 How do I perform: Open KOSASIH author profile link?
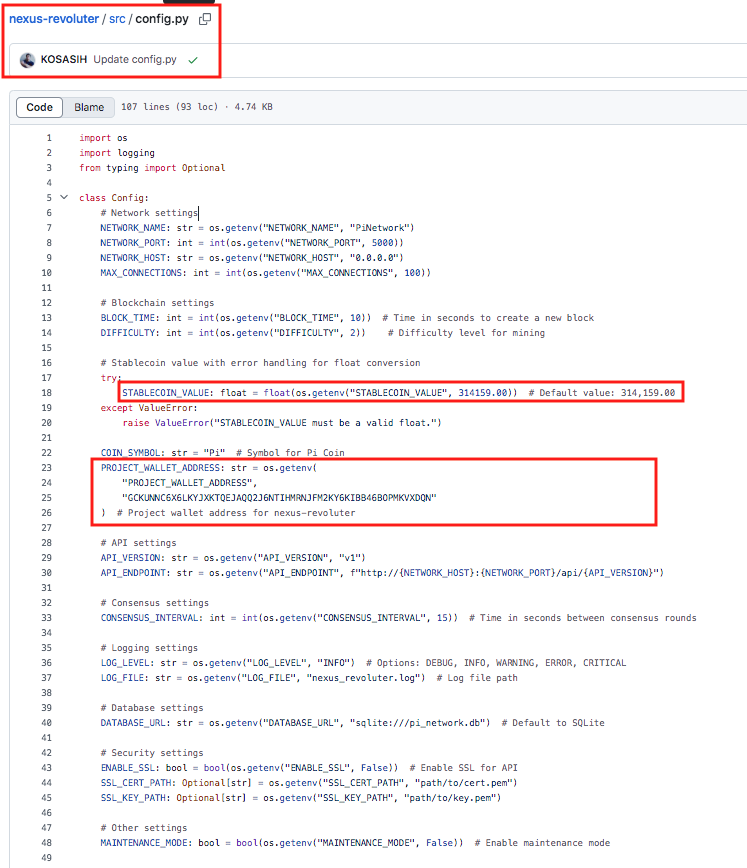click(x=64, y=59)
